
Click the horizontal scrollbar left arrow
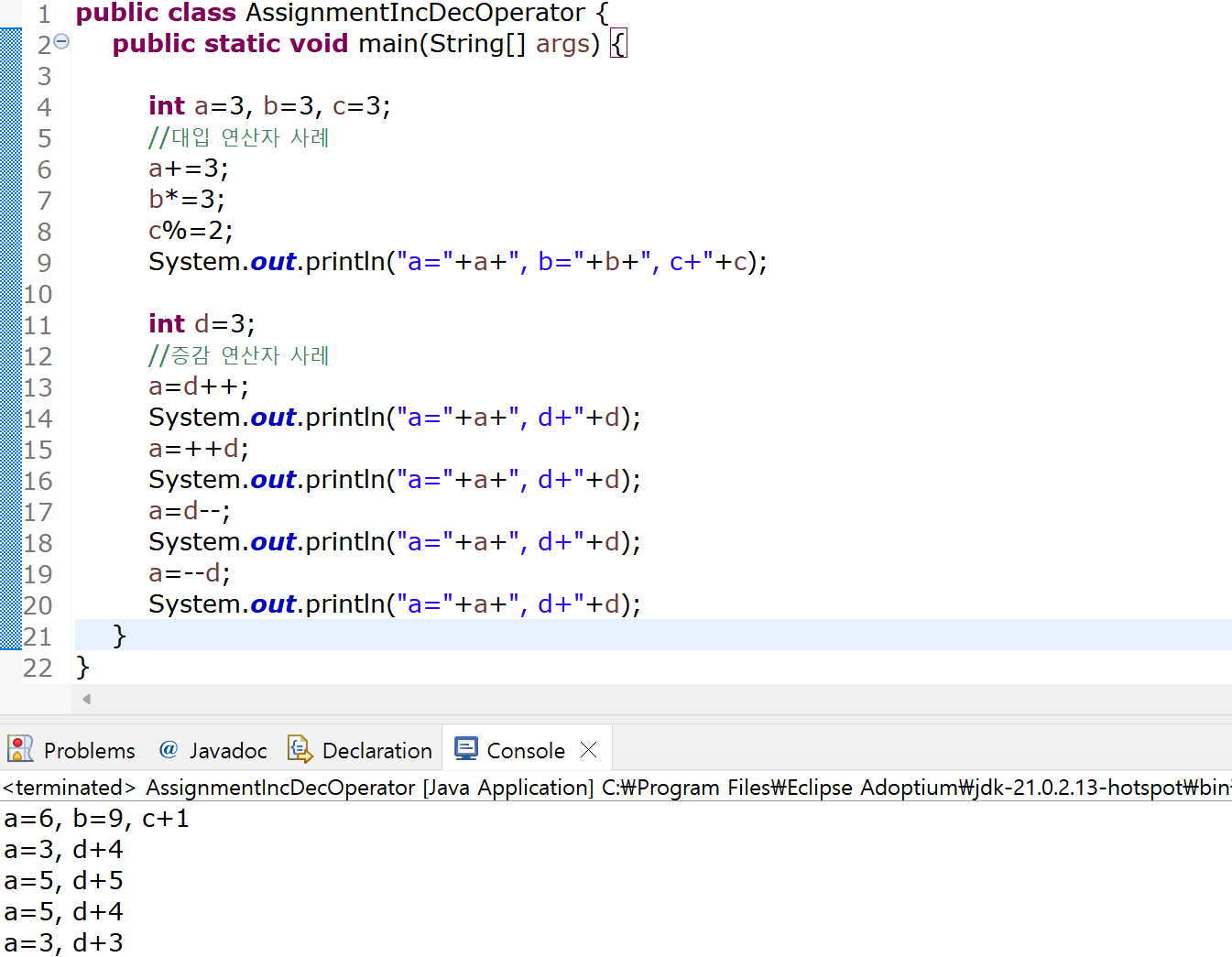(x=86, y=699)
